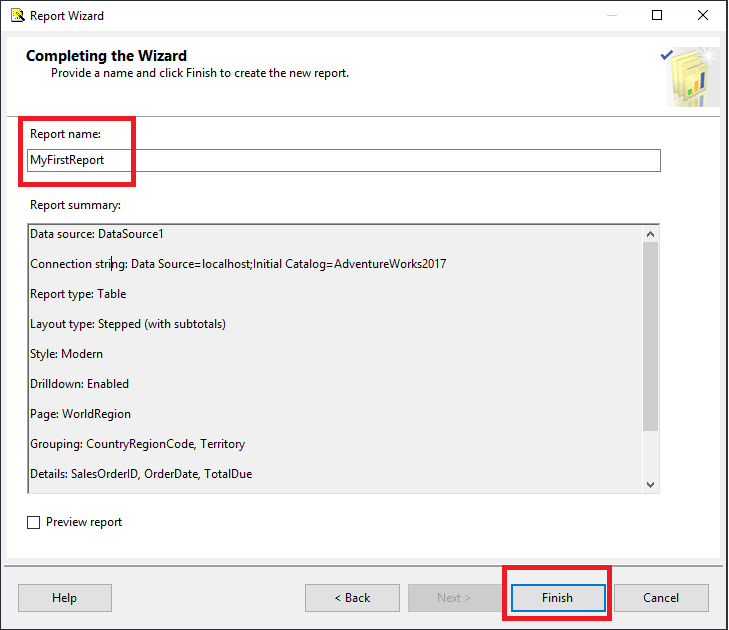This screenshot has width=729, height=630.
Task: Click the Details line in report summary
Action: (x=141, y=474)
